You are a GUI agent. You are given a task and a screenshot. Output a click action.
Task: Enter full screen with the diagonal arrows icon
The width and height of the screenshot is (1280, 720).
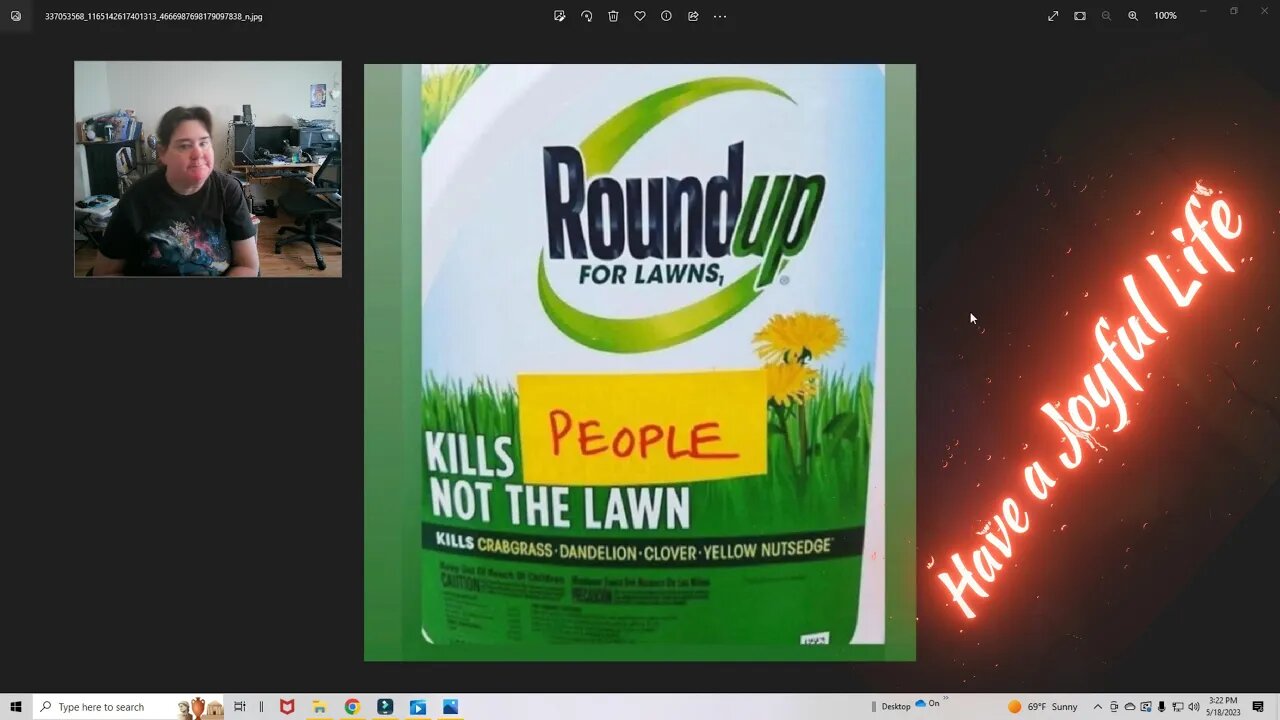pyautogui.click(x=1053, y=16)
